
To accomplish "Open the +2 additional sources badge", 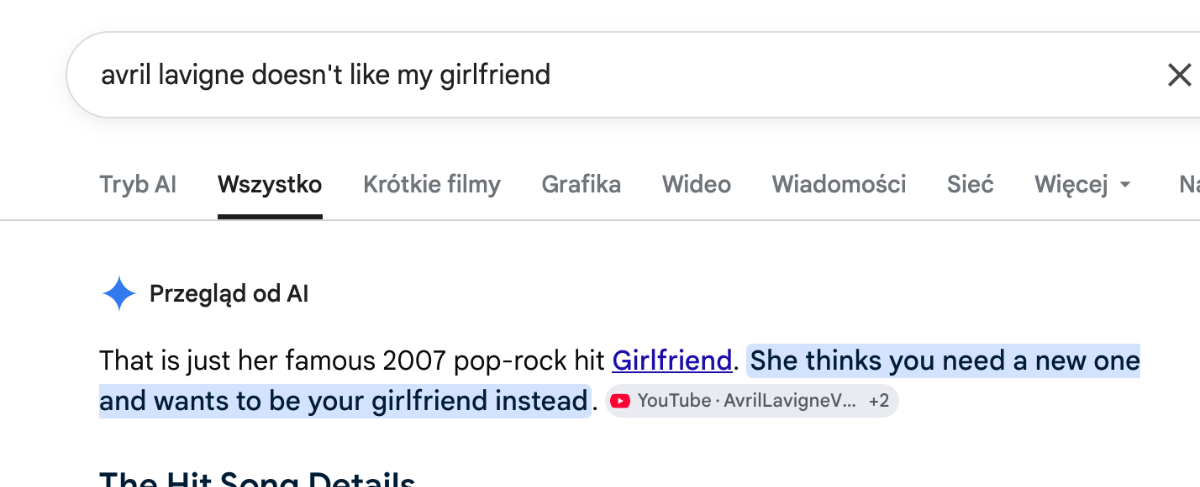I will point(879,401).
